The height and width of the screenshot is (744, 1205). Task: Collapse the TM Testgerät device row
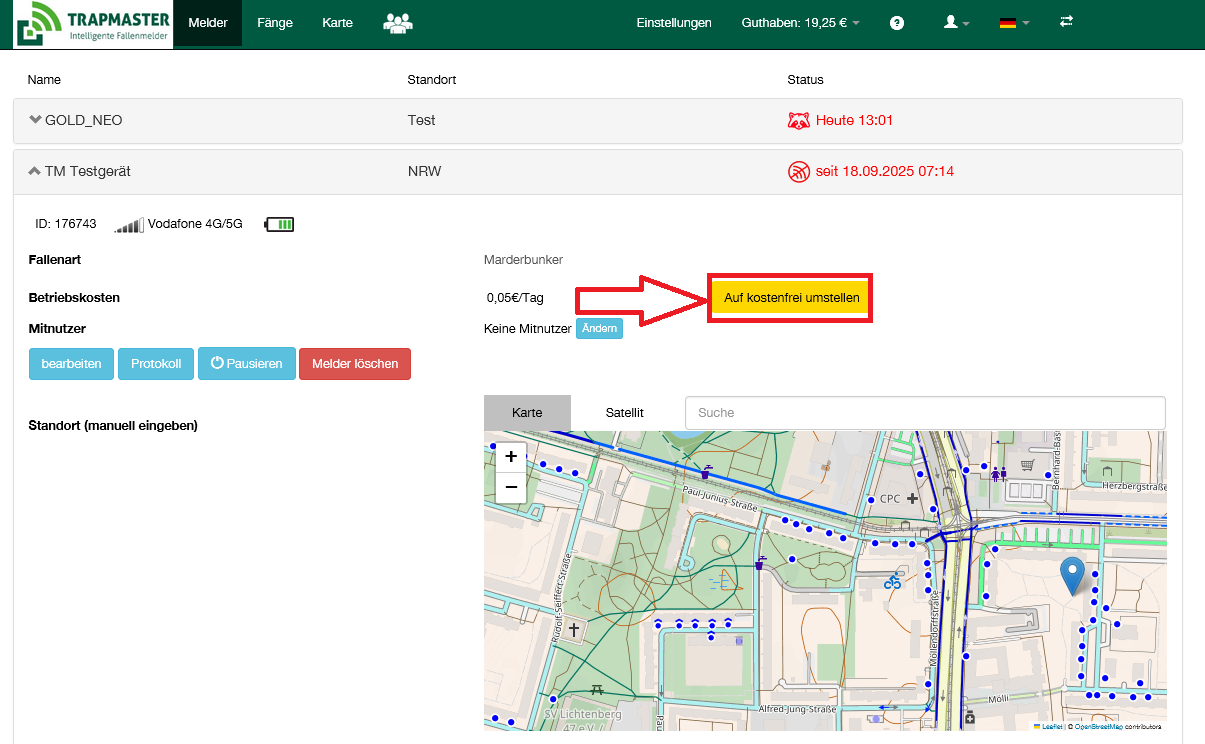[x=36, y=171]
